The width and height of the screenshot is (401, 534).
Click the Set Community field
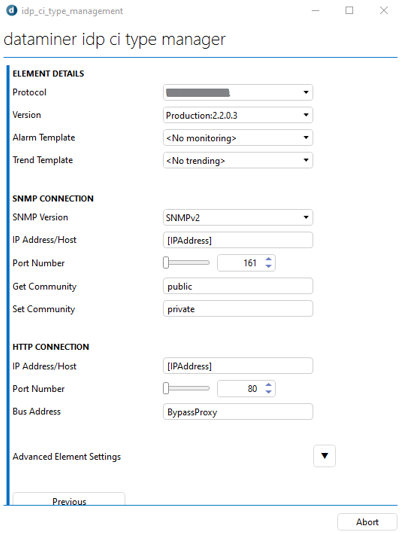[238, 309]
